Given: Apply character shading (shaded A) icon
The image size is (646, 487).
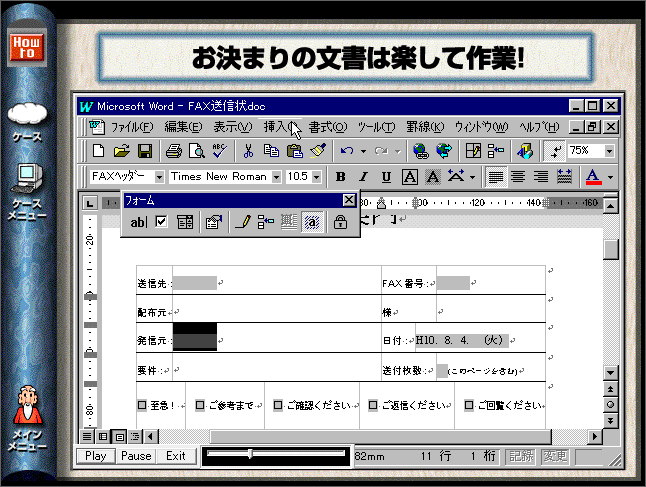Looking at the screenshot, I should pos(433,177).
